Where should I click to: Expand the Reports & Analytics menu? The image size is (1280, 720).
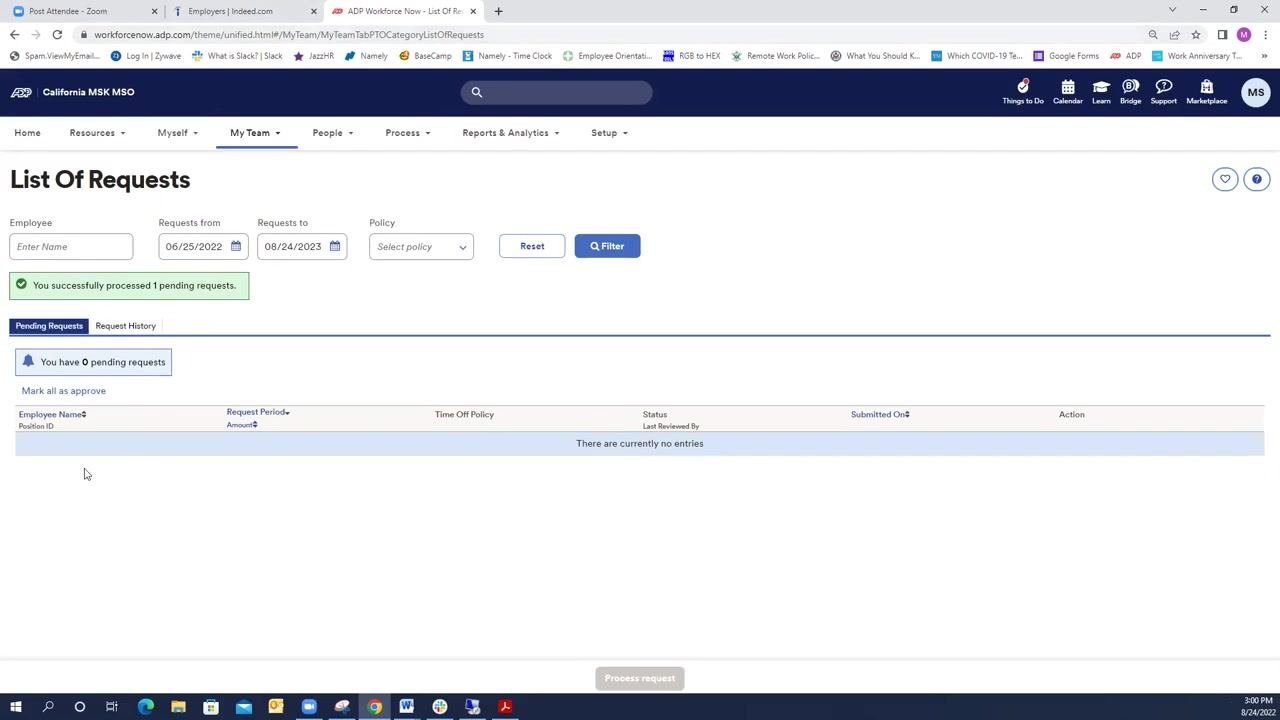[x=510, y=133]
